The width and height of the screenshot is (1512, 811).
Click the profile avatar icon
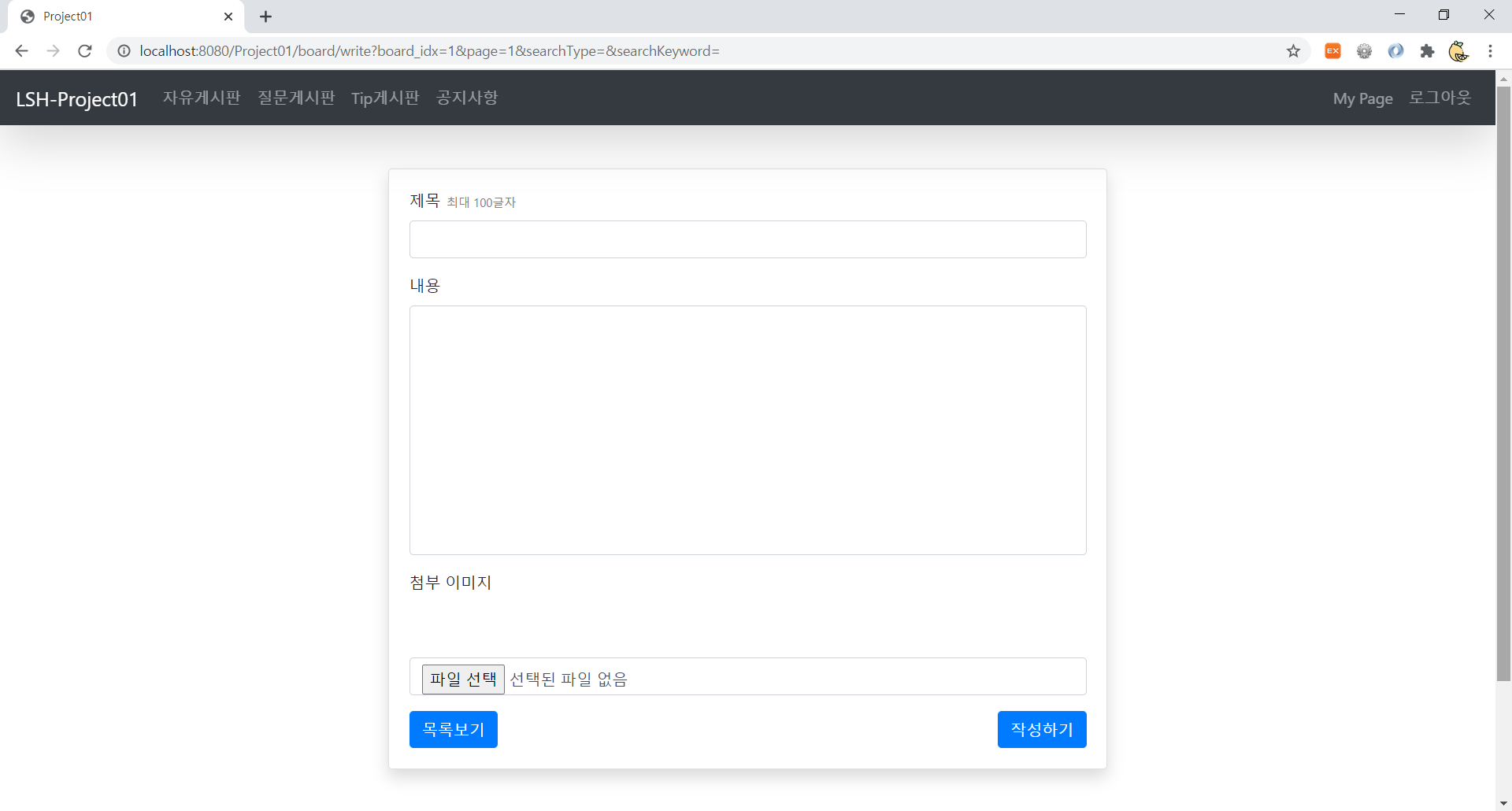click(x=1458, y=51)
